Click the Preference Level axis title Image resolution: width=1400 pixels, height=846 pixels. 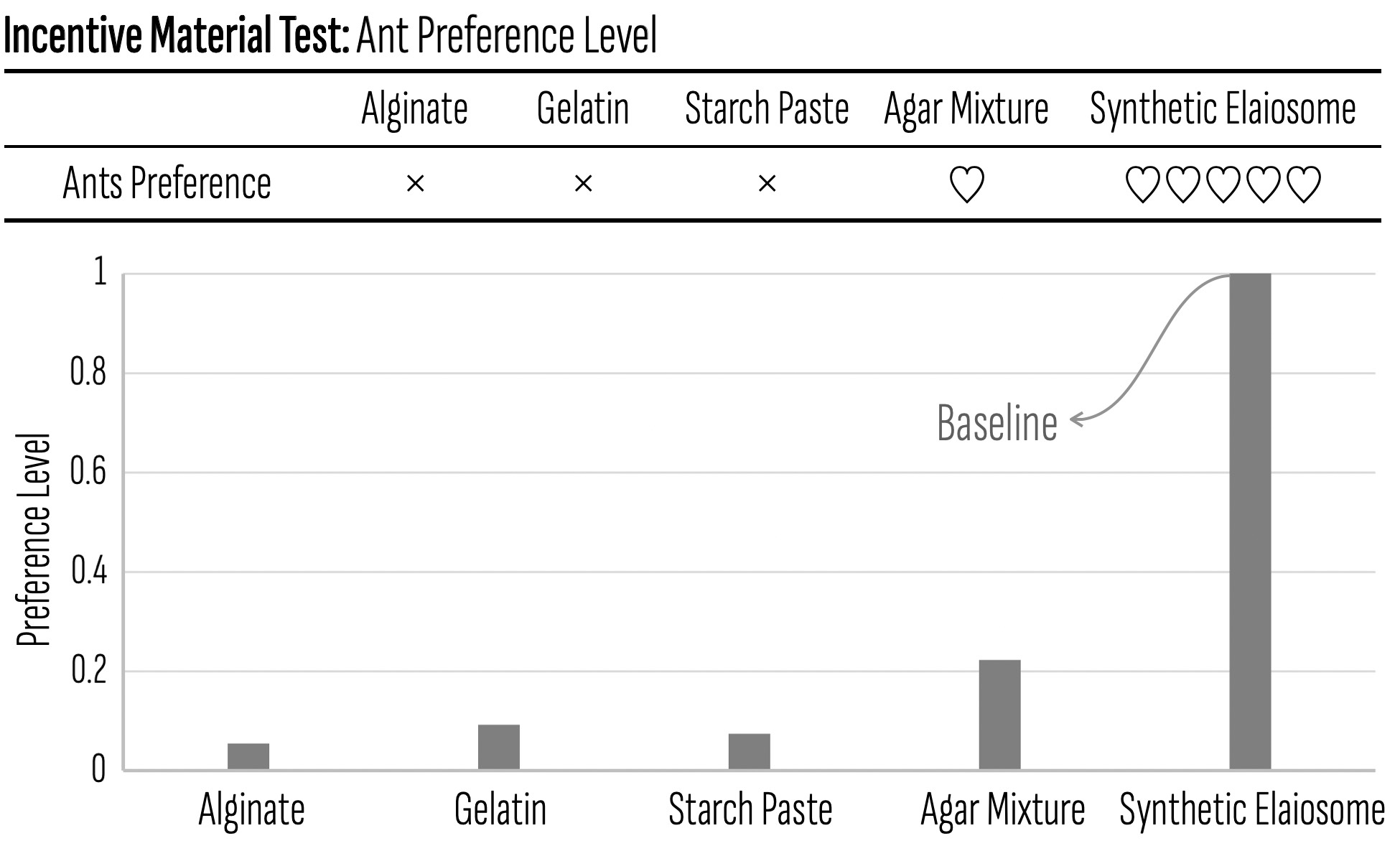(x=33, y=539)
